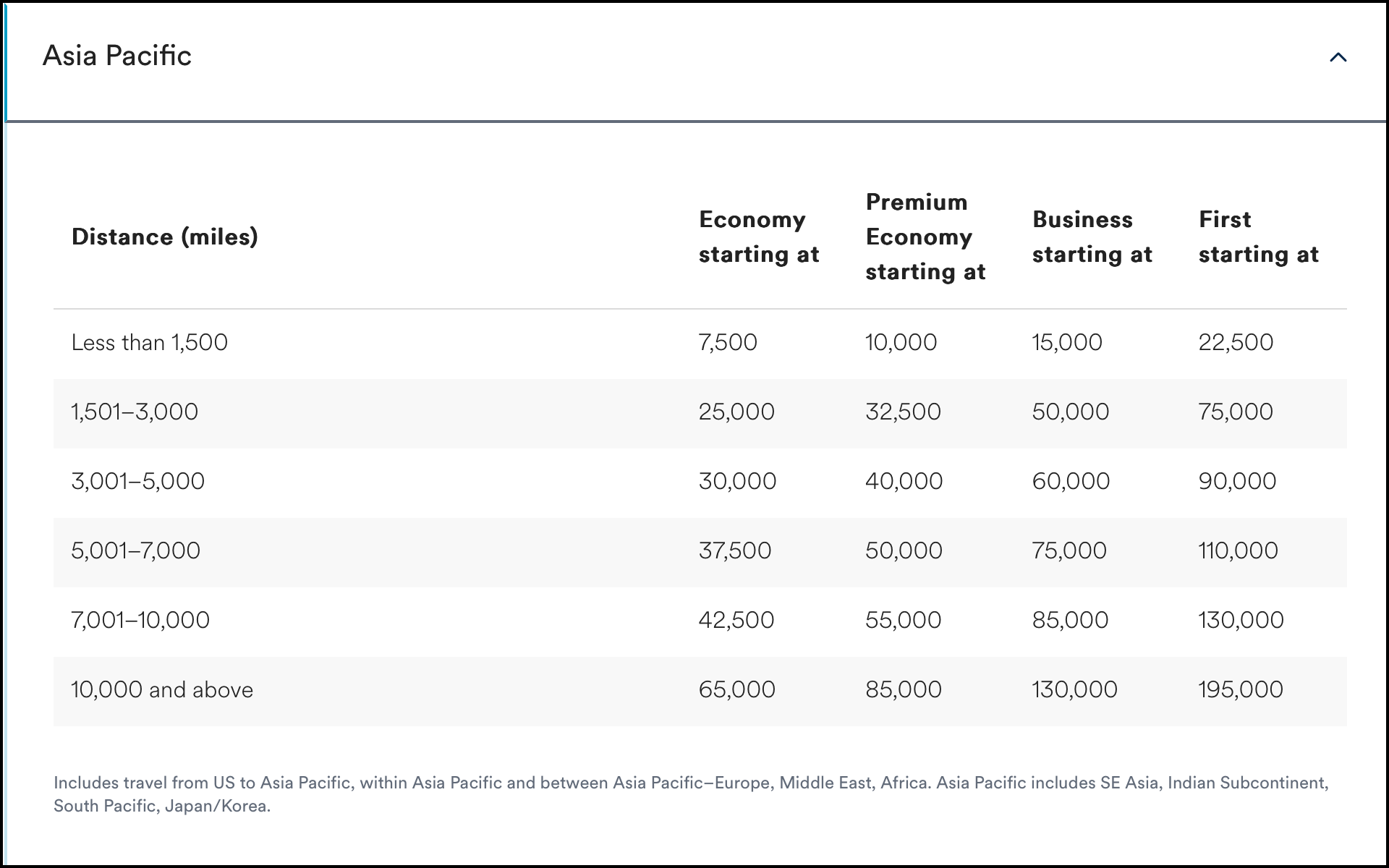
Task: Select the Less than 1,500 row
Action: [150, 342]
